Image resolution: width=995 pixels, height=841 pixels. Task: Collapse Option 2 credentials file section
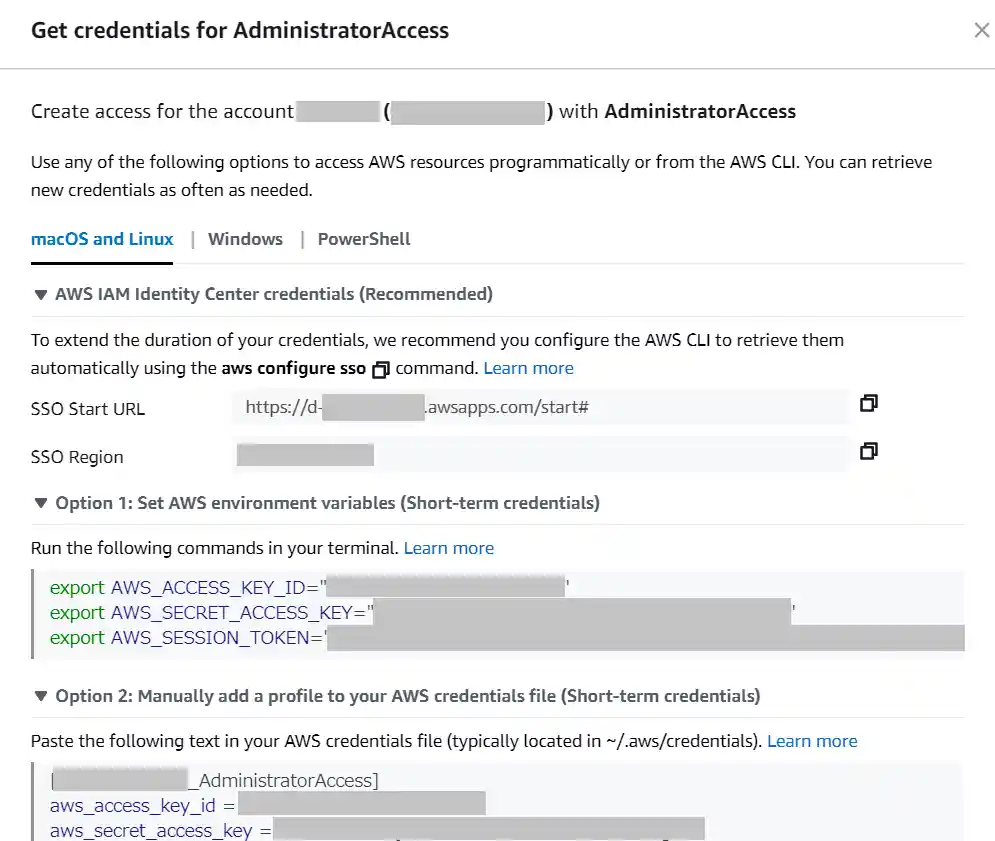41,696
